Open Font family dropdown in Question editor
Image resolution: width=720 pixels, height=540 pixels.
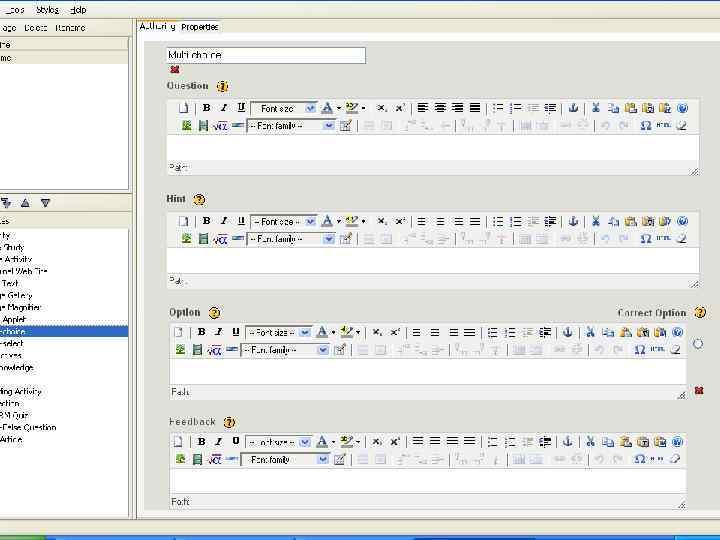coord(291,125)
